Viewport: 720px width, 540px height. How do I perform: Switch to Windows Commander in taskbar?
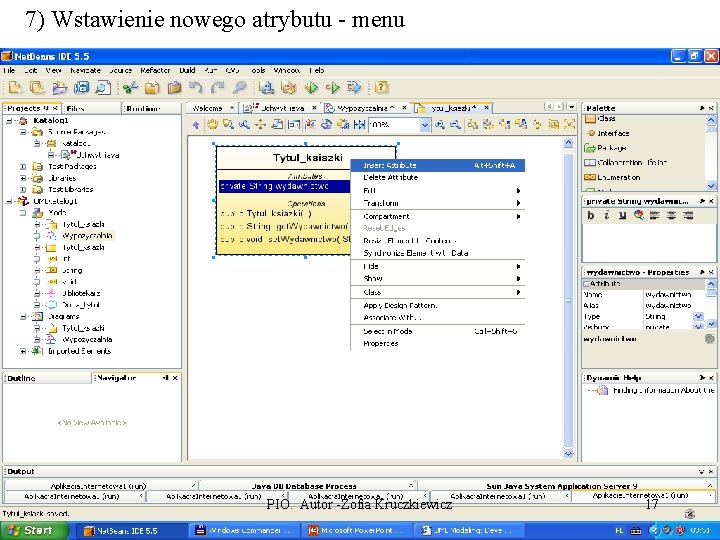click(243, 530)
